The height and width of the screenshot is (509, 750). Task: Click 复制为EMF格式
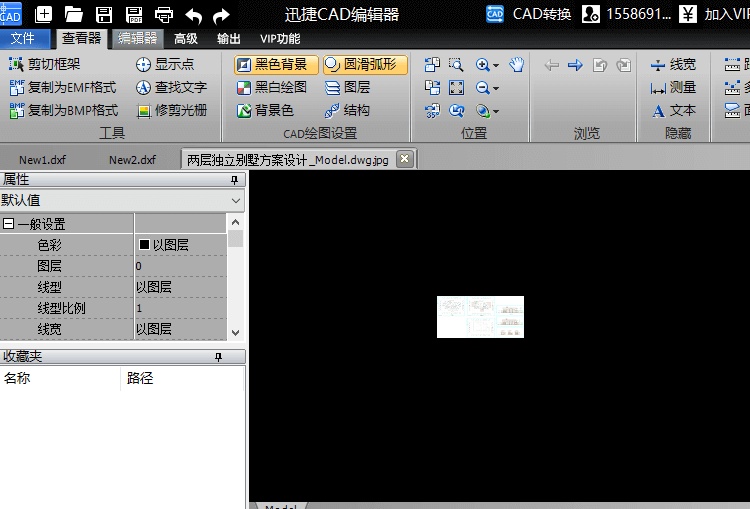(x=63, y=88)
